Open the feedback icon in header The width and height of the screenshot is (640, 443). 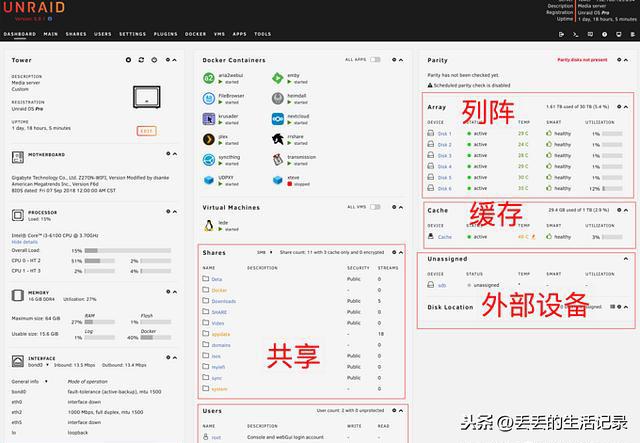(x=590, y=34)
